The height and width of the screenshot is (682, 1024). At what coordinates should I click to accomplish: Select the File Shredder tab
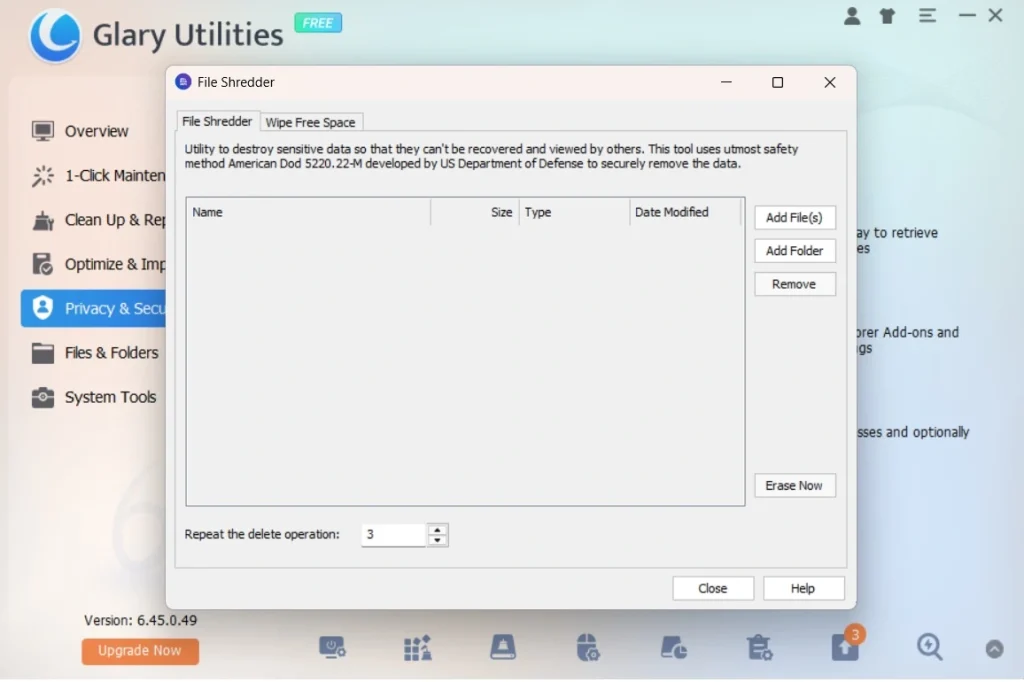coord(217,122)
